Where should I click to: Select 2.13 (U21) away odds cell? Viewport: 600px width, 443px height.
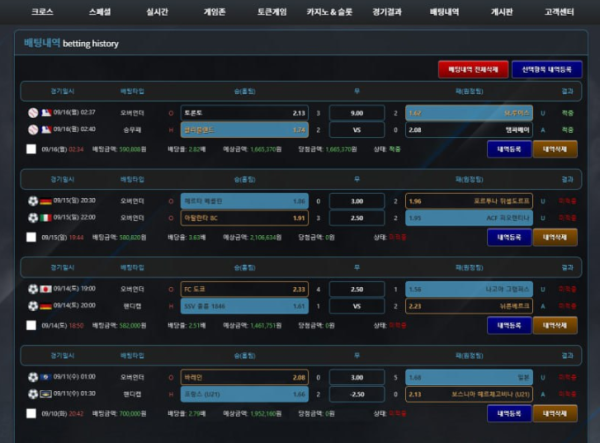pos(469,394)
